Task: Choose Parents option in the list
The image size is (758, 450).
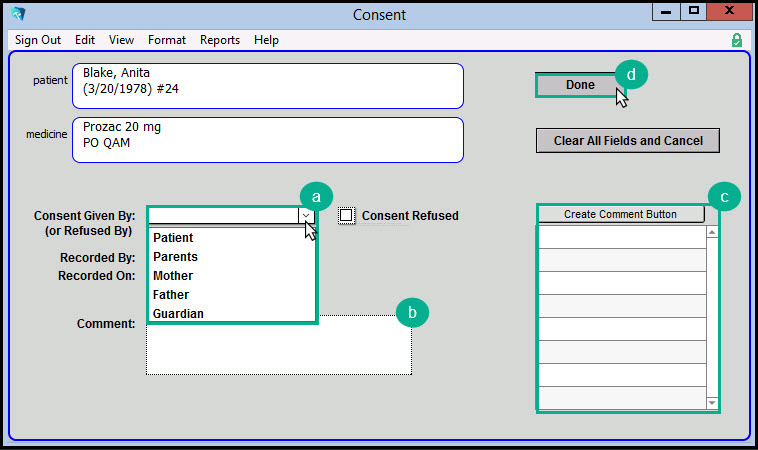Action: (175, 257)
